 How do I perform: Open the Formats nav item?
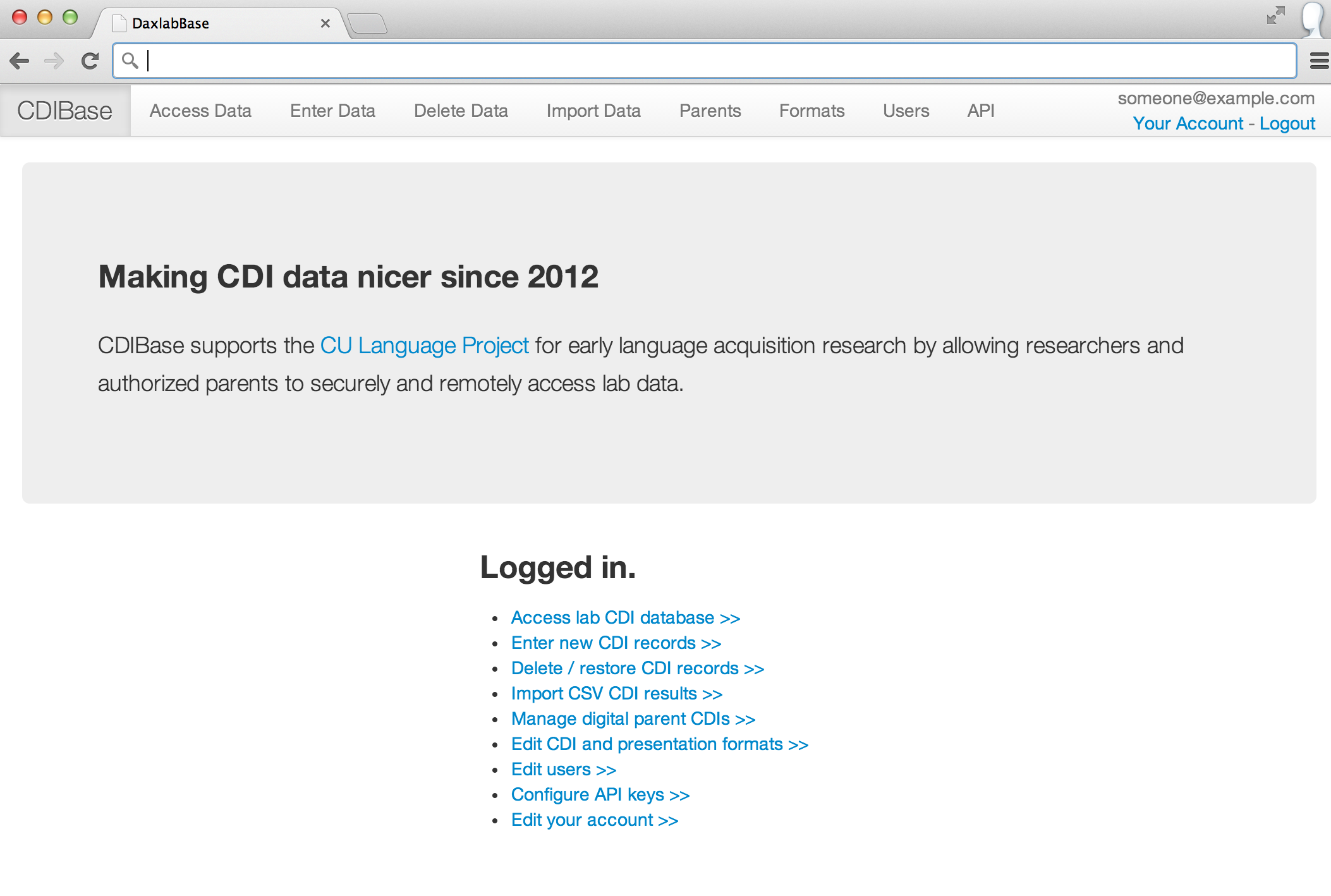coord(811,111)
